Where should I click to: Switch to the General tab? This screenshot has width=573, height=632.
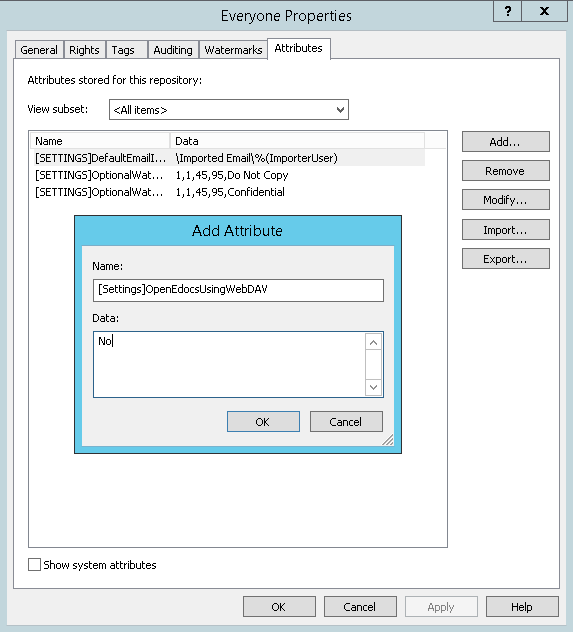39,50
